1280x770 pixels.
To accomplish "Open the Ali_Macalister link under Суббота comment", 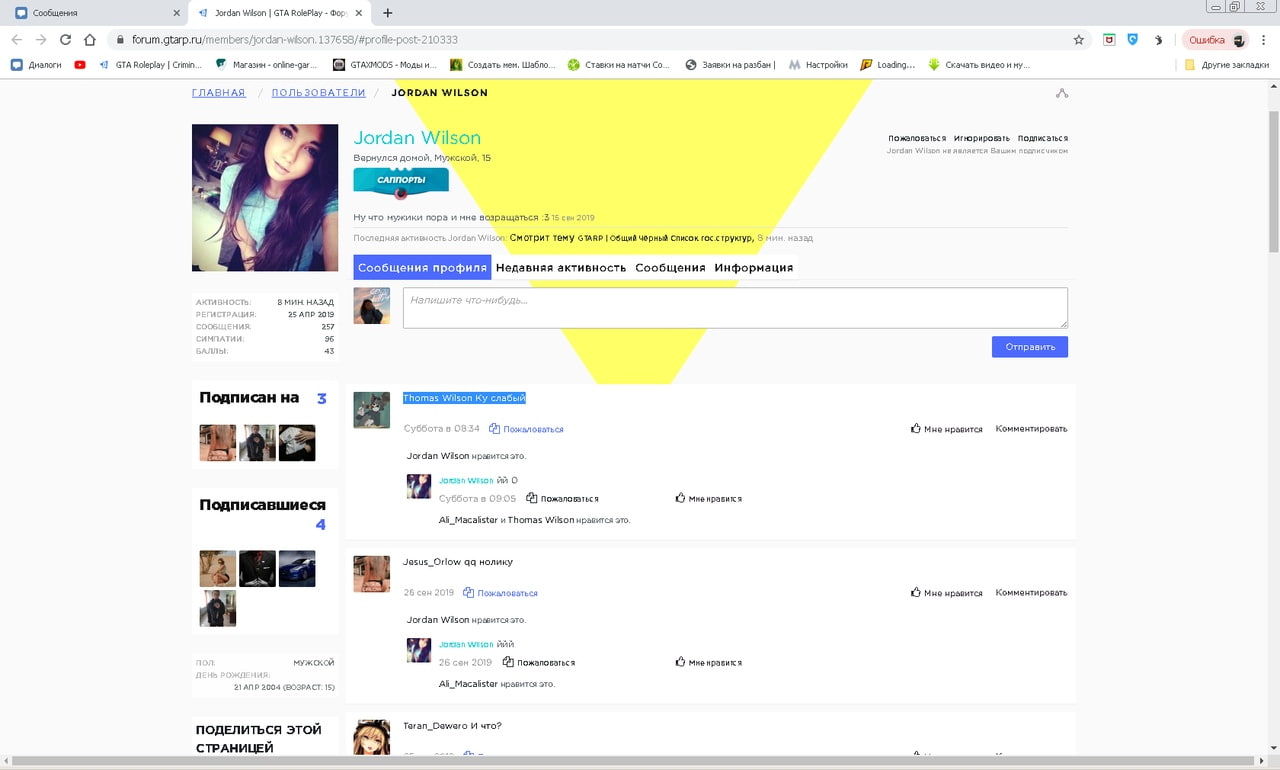I will [468, 520].
